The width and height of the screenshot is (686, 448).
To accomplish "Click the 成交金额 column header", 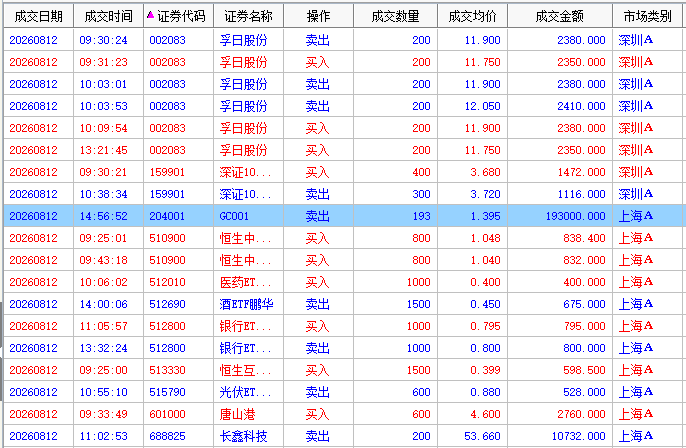I will 560,16.
